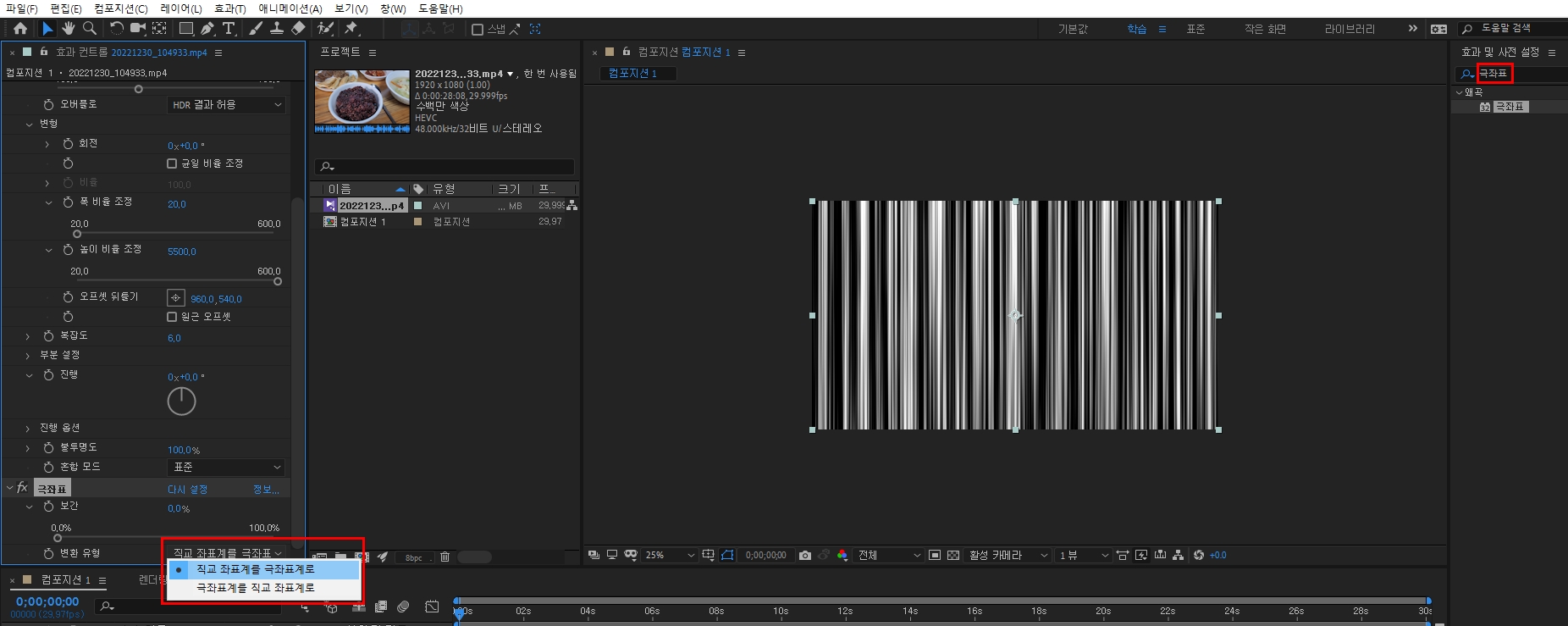Viewport: 1568px width, 626px height.
Task: Toggle stopwatch for 불투명도 property
Action: 48,447
